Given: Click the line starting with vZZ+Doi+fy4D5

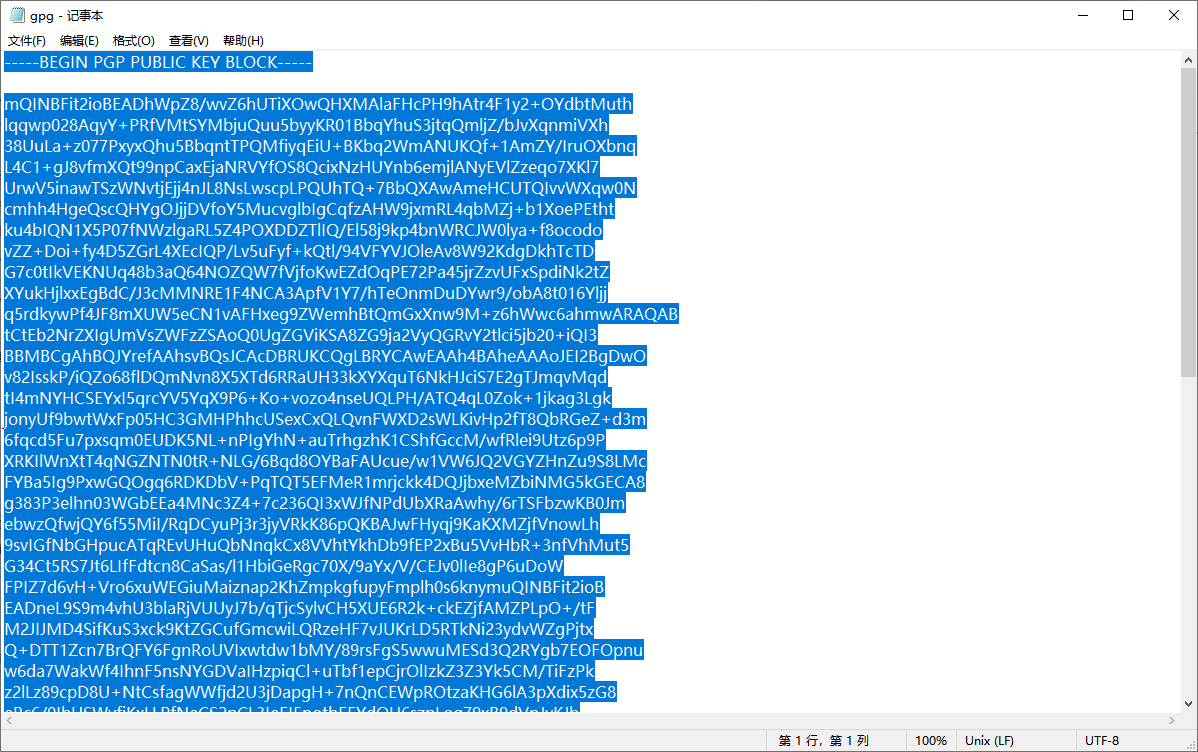Looking at the screenshot, I should click(x=300, y=251).
